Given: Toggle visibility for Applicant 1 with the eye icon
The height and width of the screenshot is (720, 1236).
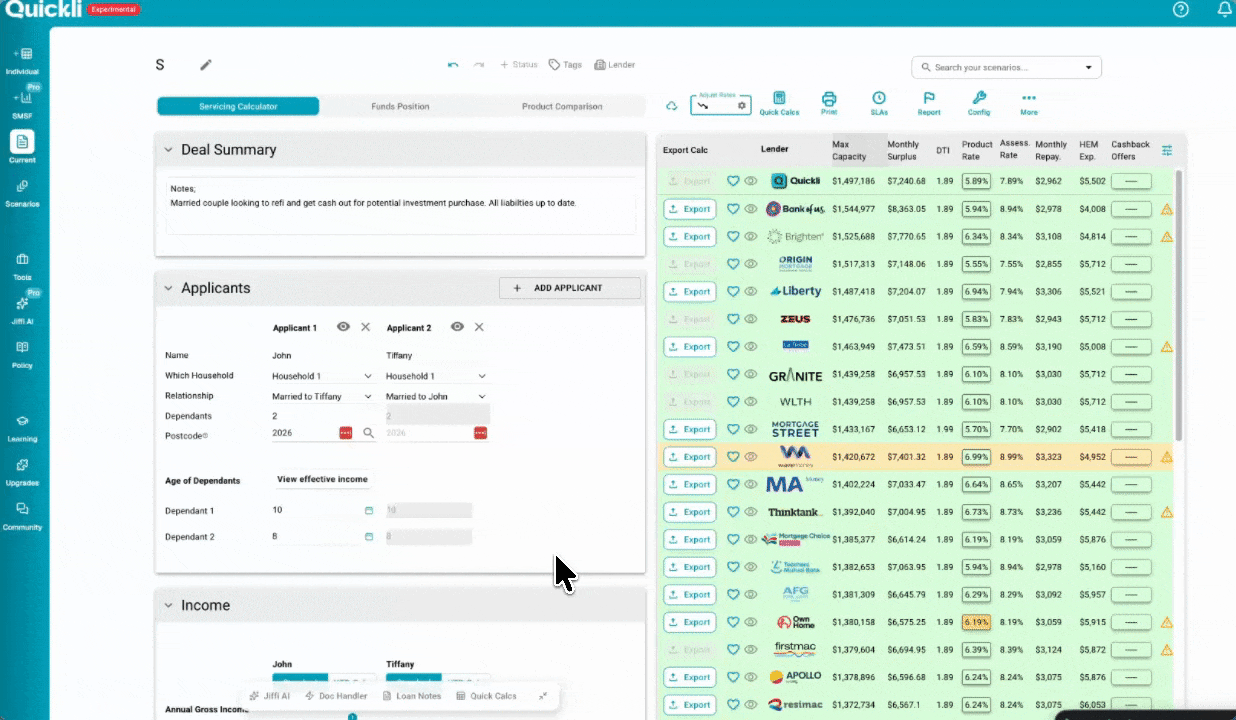Looking at the screenshot, I should tap(343, 327).
